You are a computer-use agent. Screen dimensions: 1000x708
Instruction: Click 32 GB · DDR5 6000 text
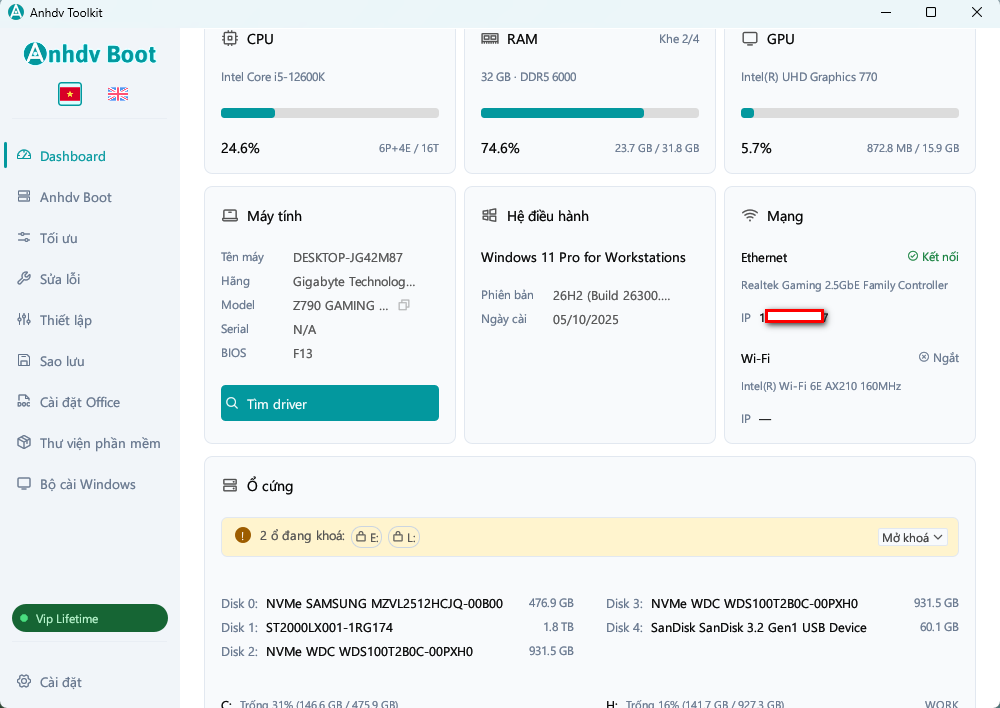[x=529, y=77]
